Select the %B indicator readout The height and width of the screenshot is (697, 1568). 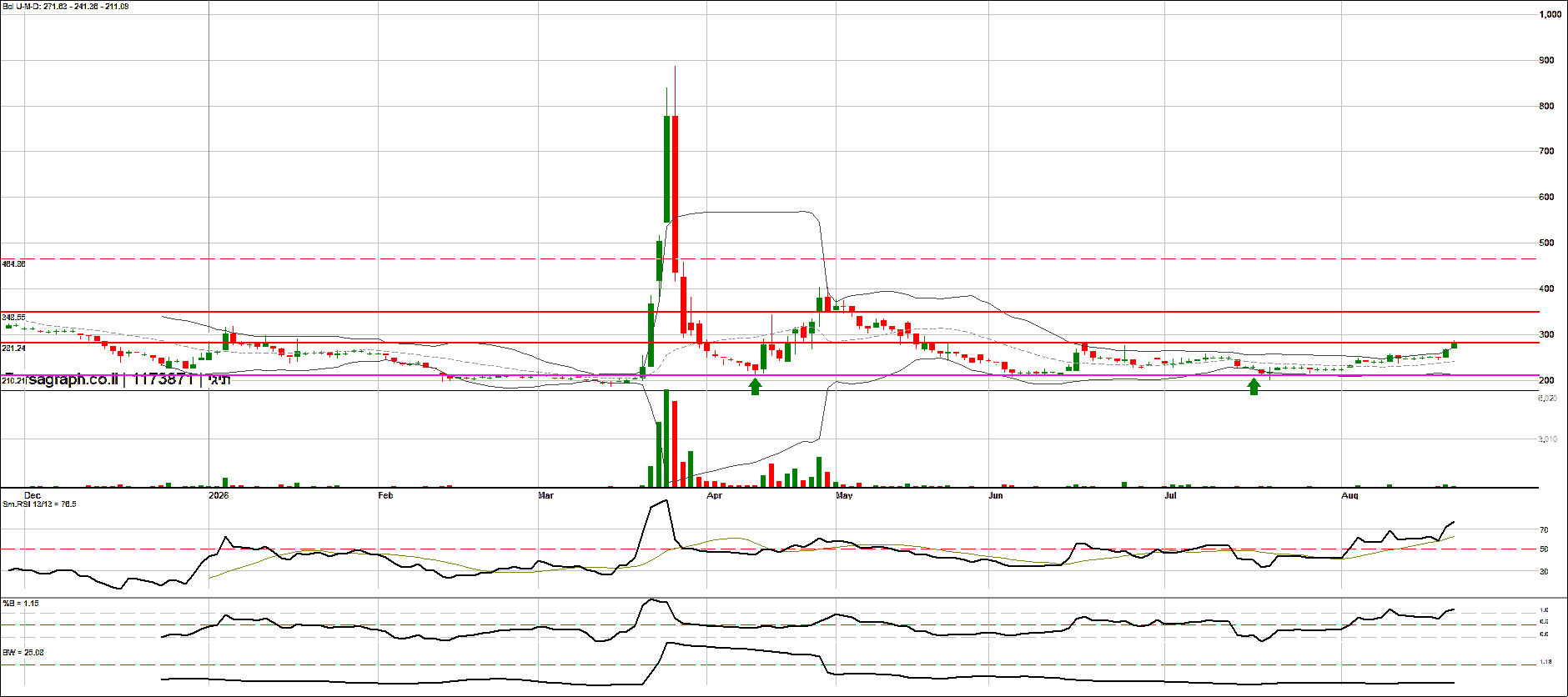(x=21, y=603)
